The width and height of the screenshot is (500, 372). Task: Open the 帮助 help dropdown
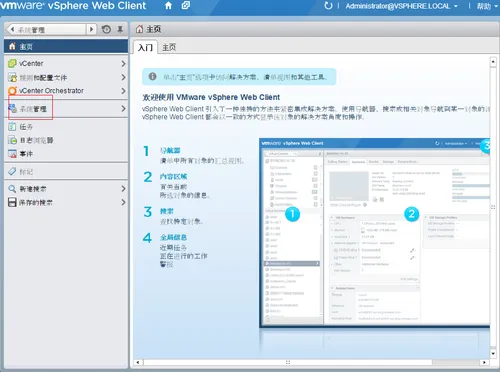click(486, 6)
